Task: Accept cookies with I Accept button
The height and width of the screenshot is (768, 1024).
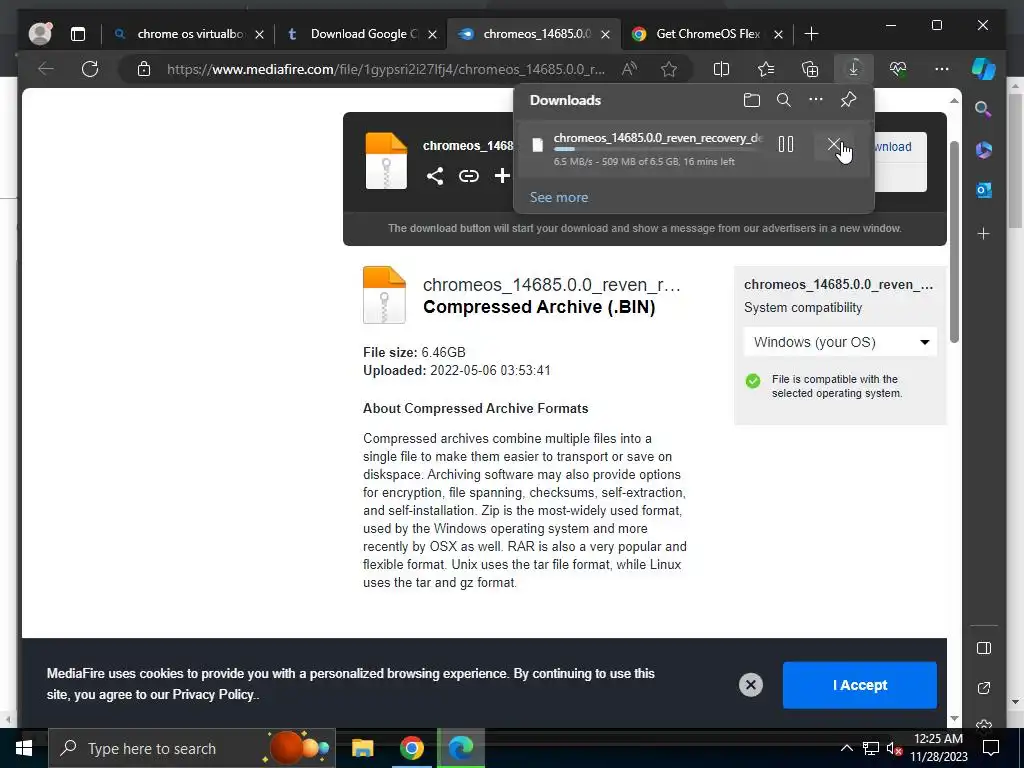Action: coord(859,685)
